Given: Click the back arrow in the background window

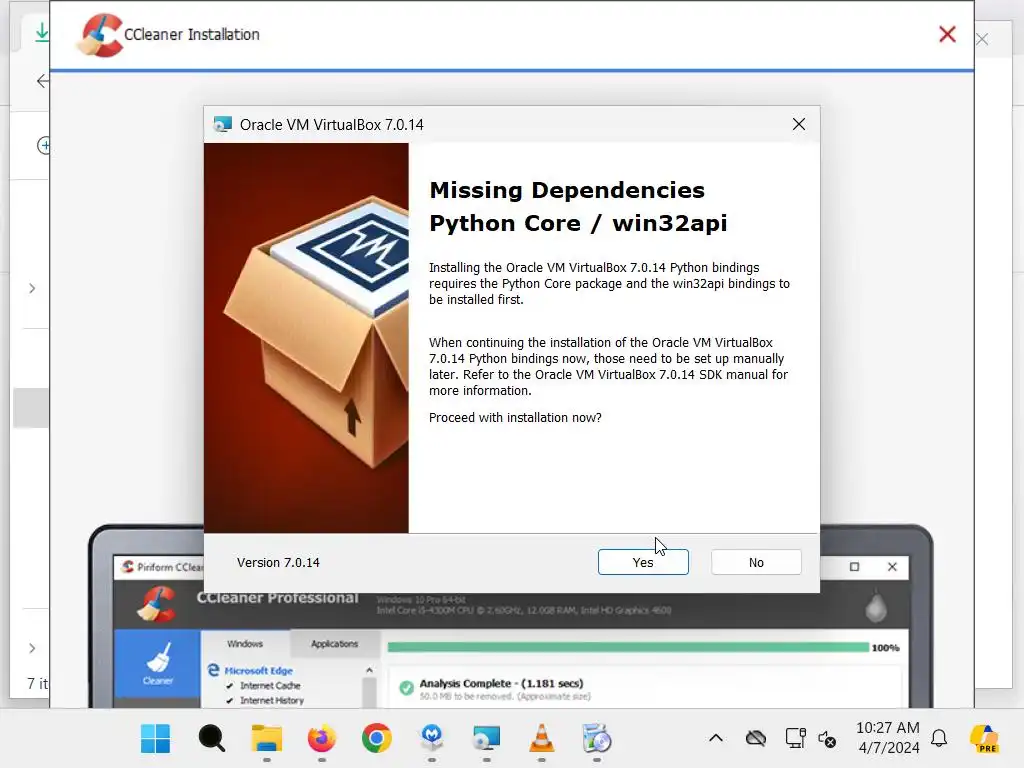Looking at the screenshot, I should 43,81.
